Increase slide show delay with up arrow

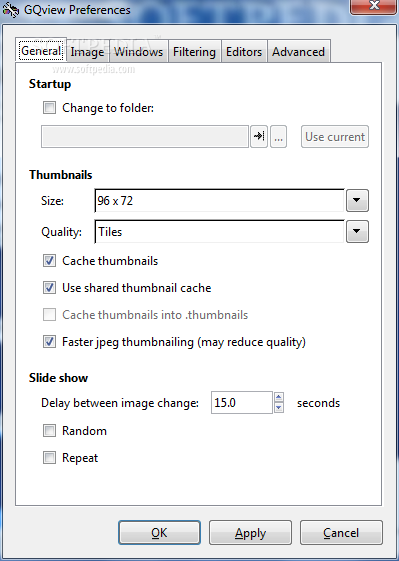click(279, 397)
